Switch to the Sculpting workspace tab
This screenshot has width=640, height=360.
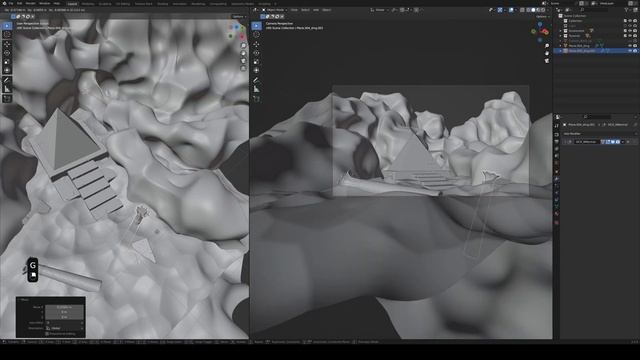pos(105,4)
